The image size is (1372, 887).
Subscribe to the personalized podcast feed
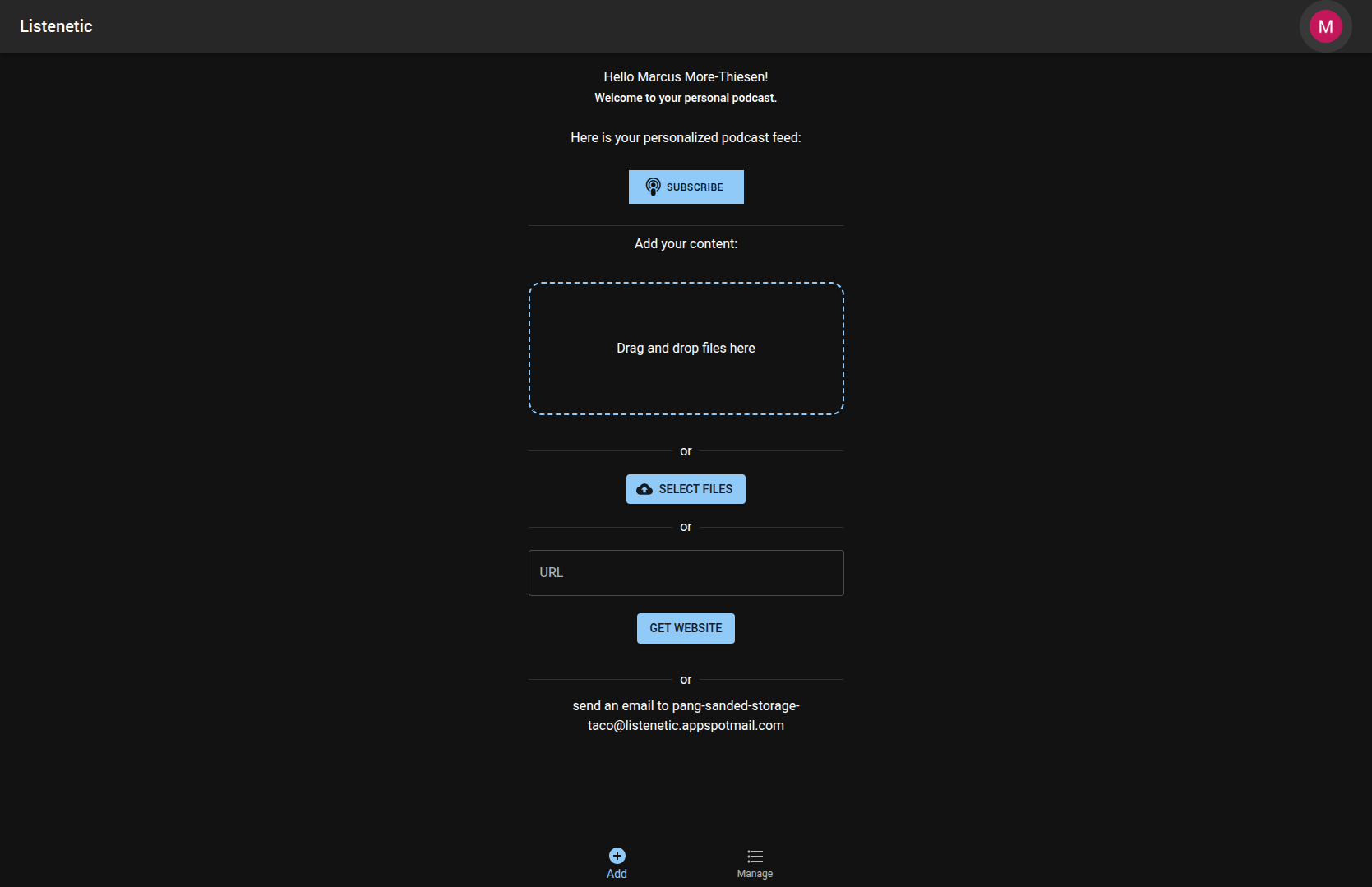click(x=686, y=187)
